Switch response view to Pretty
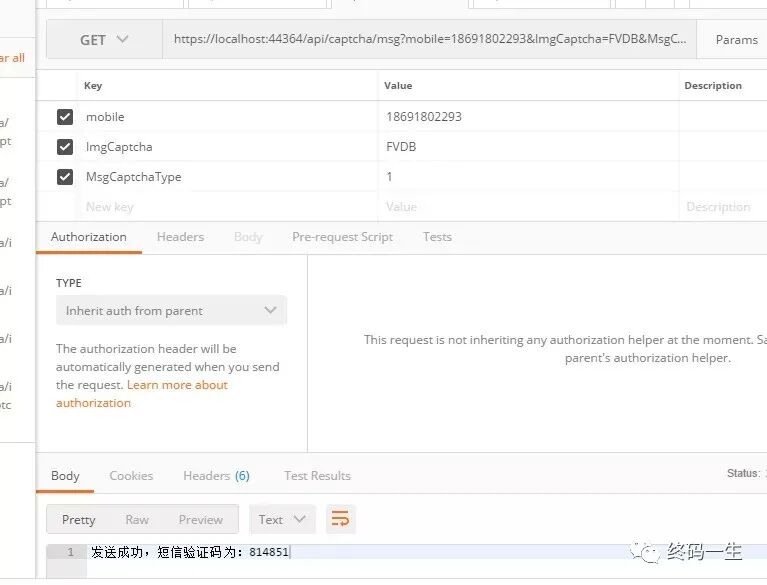 (x=79, y=519)
